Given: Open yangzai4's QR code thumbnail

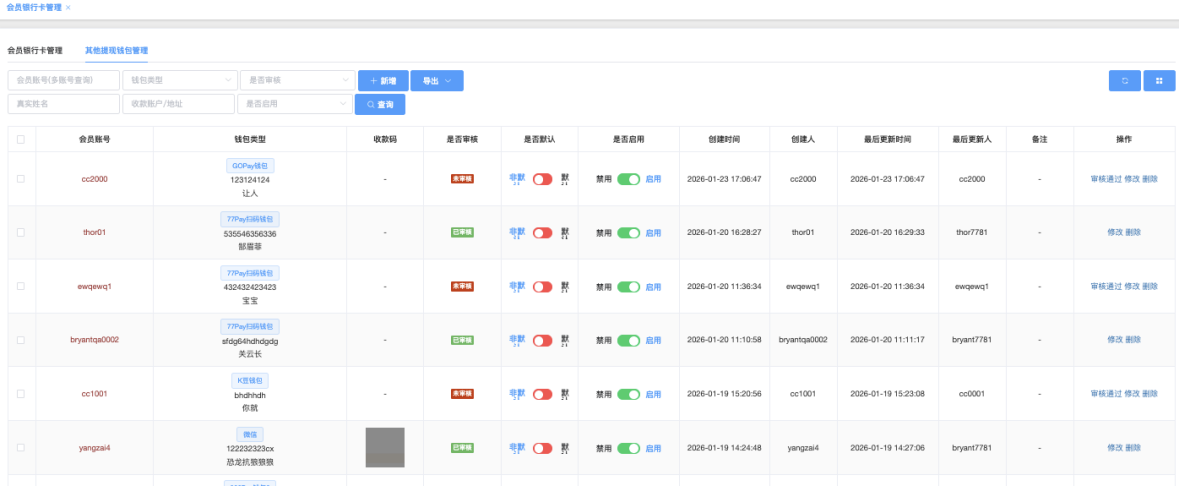Looking at the screenshot, I should click(x=385, y=448).
